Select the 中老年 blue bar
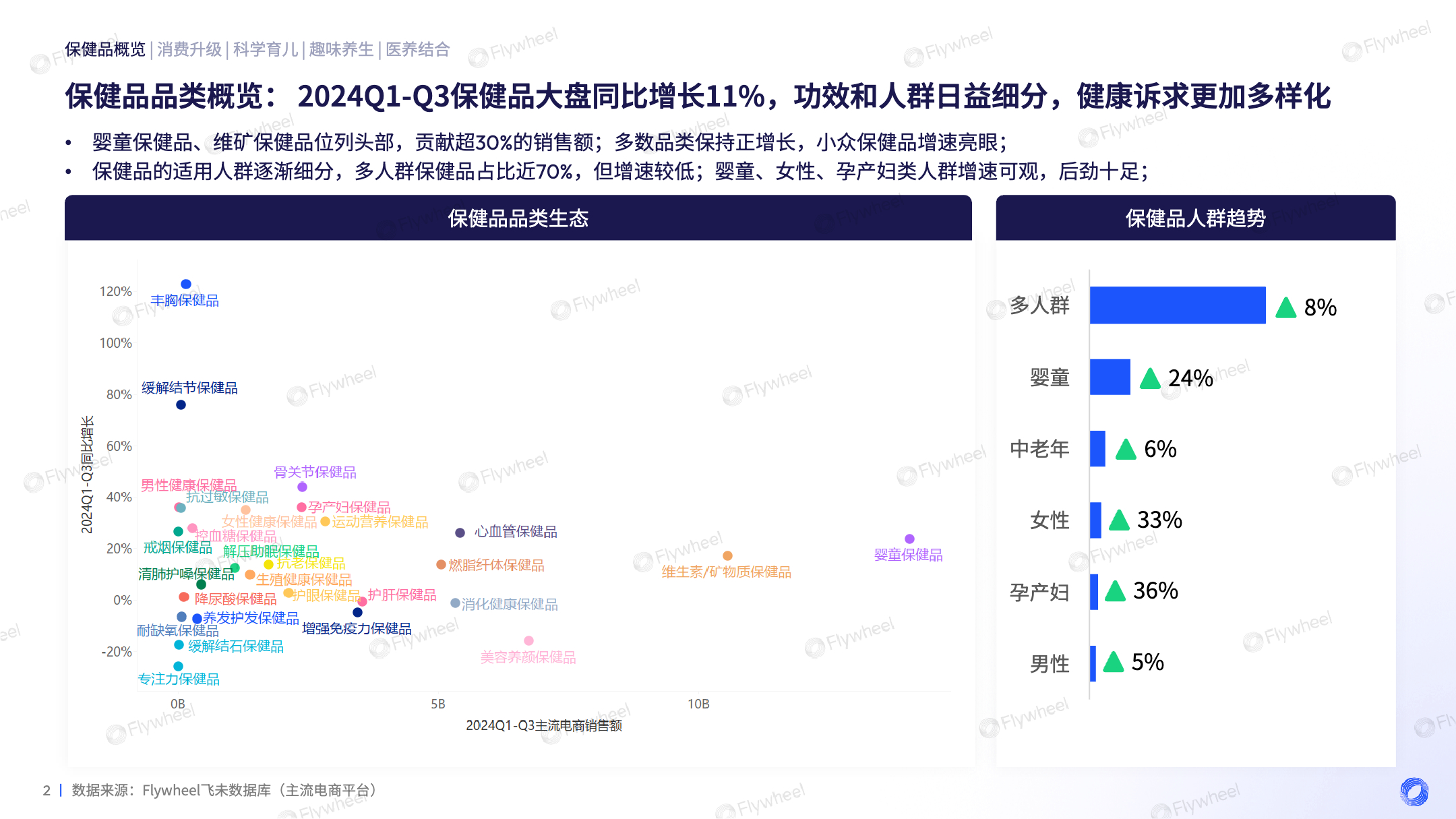This screenshot has width=1456, height=819. click(x=1097, y=448)
